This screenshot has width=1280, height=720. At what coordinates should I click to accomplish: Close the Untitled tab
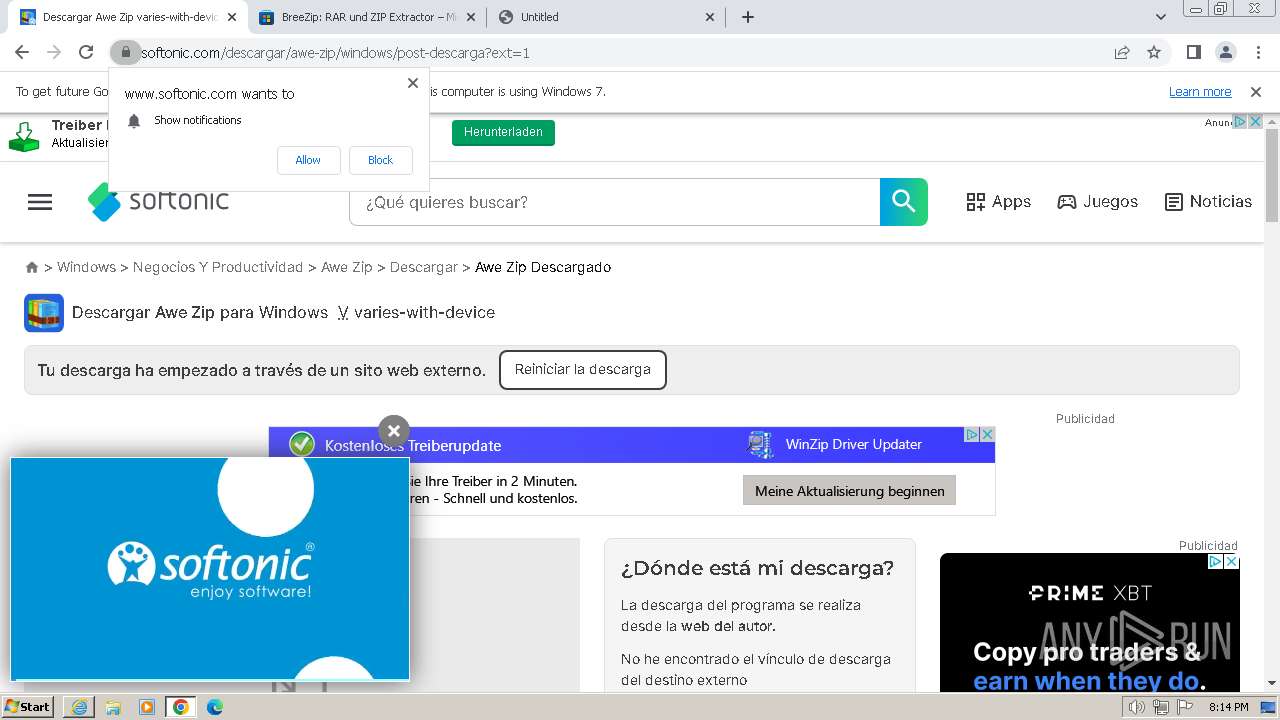(710, 17)
